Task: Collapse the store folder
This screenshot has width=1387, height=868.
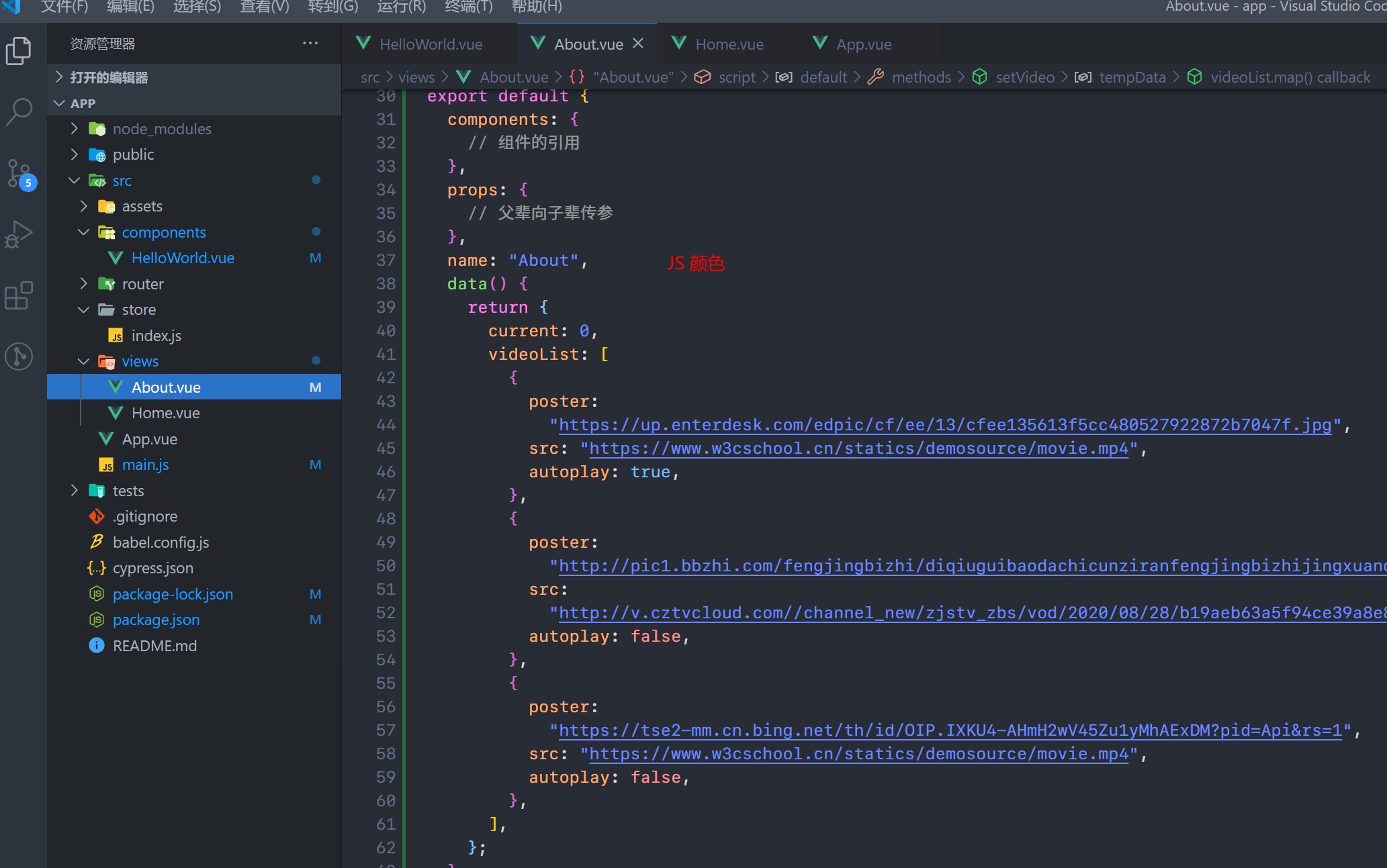Action: 194,309
